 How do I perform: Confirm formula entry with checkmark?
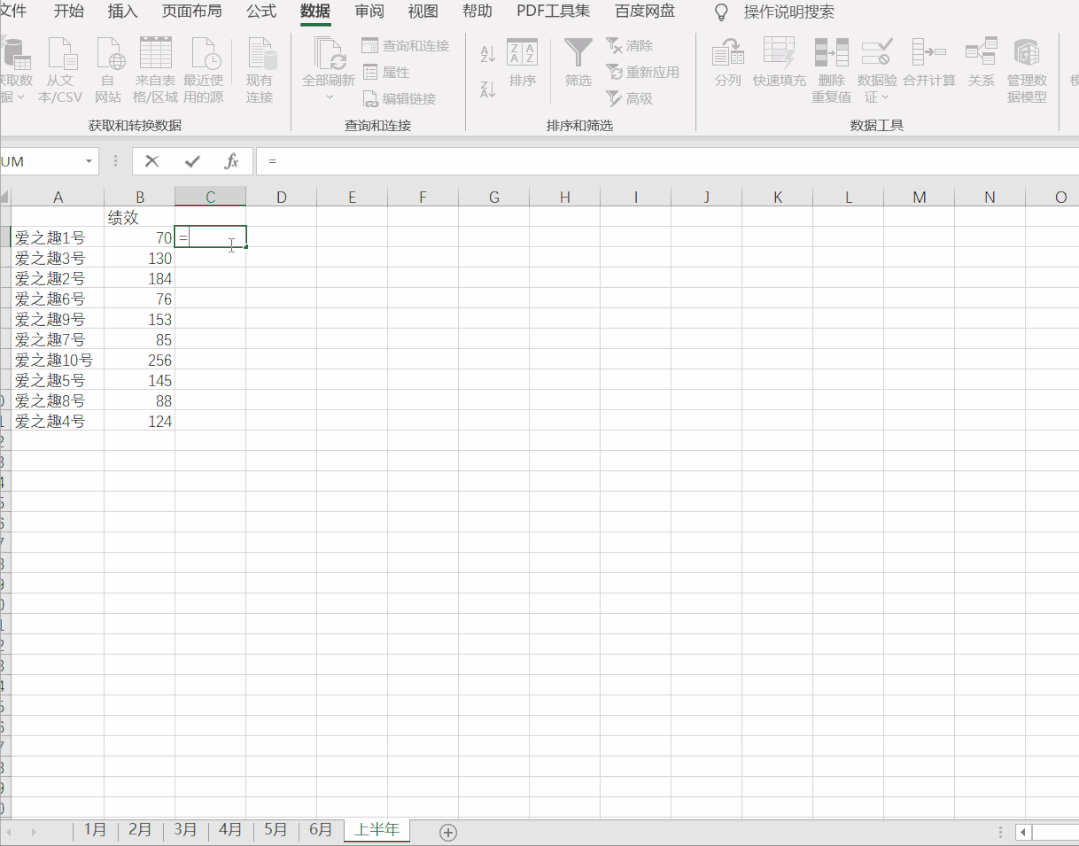tap(192, 161)
